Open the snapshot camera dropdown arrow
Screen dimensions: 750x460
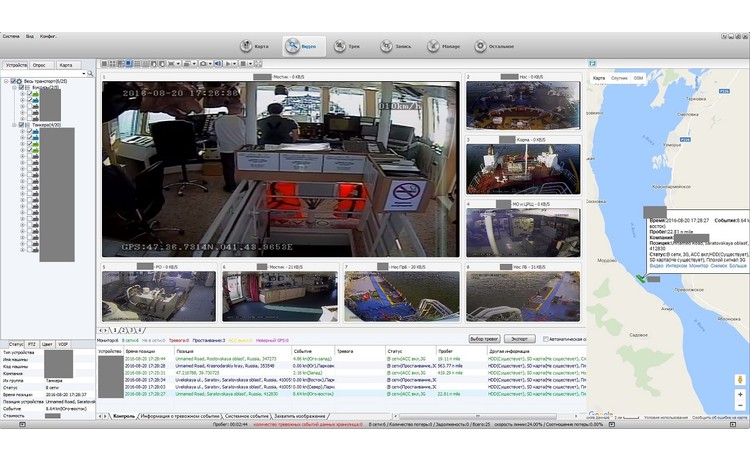(x=210, y=63)
